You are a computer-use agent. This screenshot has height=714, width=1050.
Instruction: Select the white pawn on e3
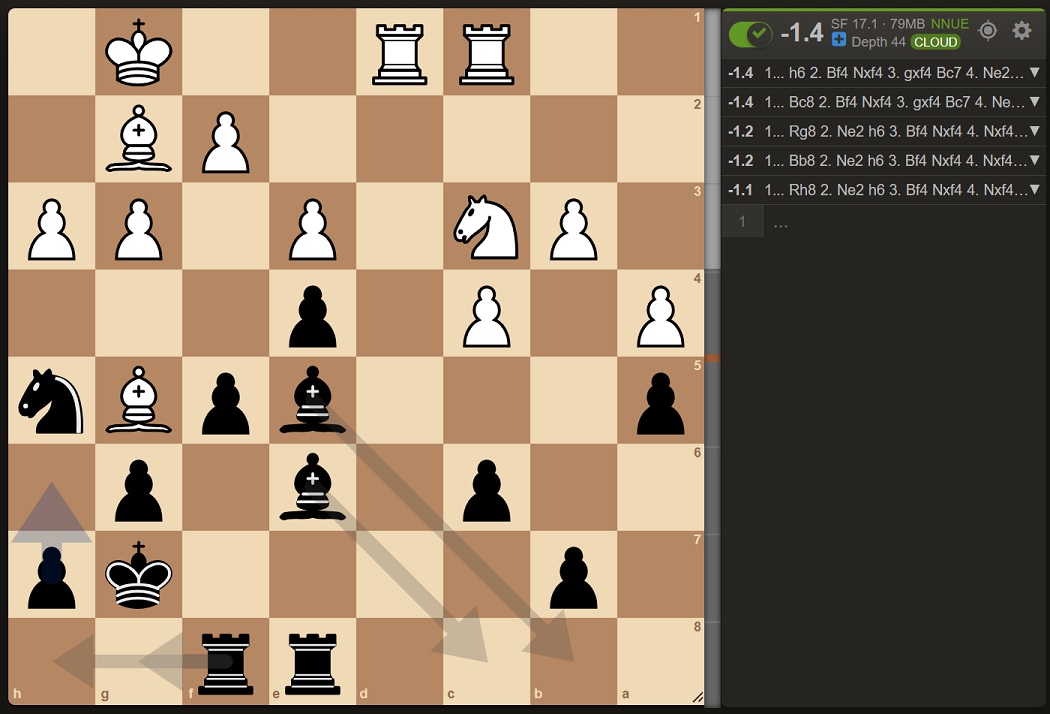click(313, 230)
